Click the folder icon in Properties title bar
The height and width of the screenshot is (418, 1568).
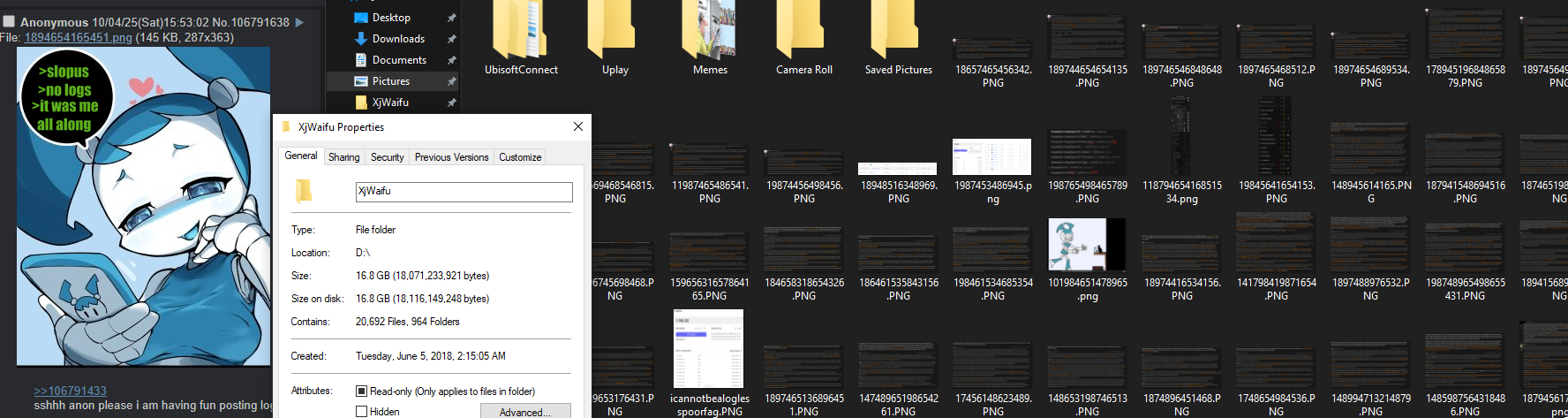click(x=286, y=127)
